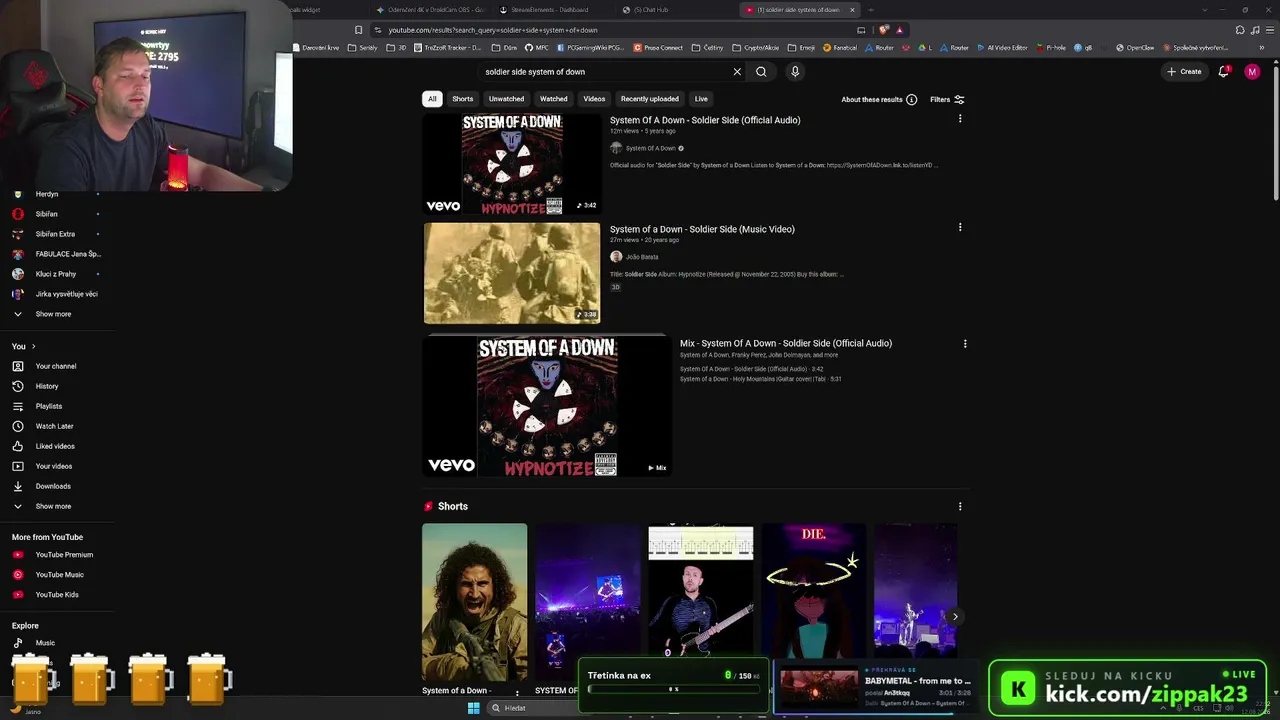Open the Pi-hole bookmark
The width and height of the screenshot is (1280, 720).
point(1051,47)
